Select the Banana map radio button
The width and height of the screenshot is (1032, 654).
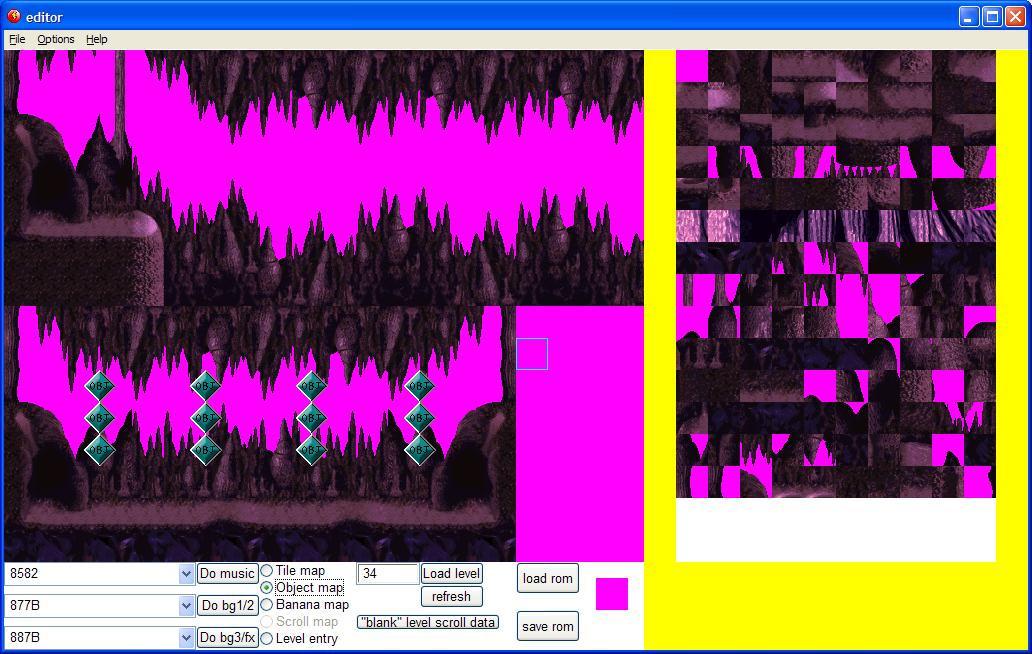coord(266,604)
